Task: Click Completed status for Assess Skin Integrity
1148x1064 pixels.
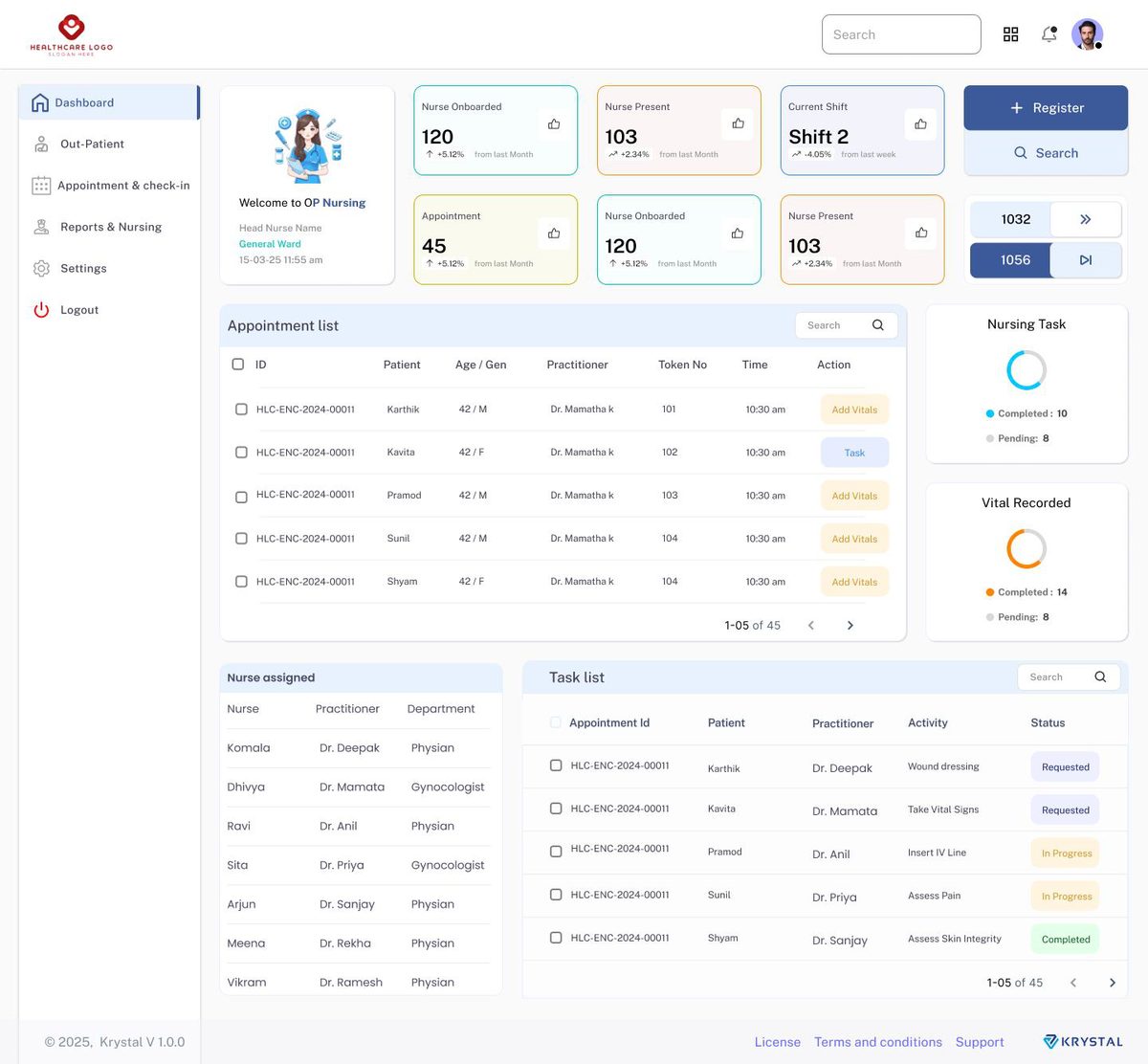Action: coord(1065,939)
